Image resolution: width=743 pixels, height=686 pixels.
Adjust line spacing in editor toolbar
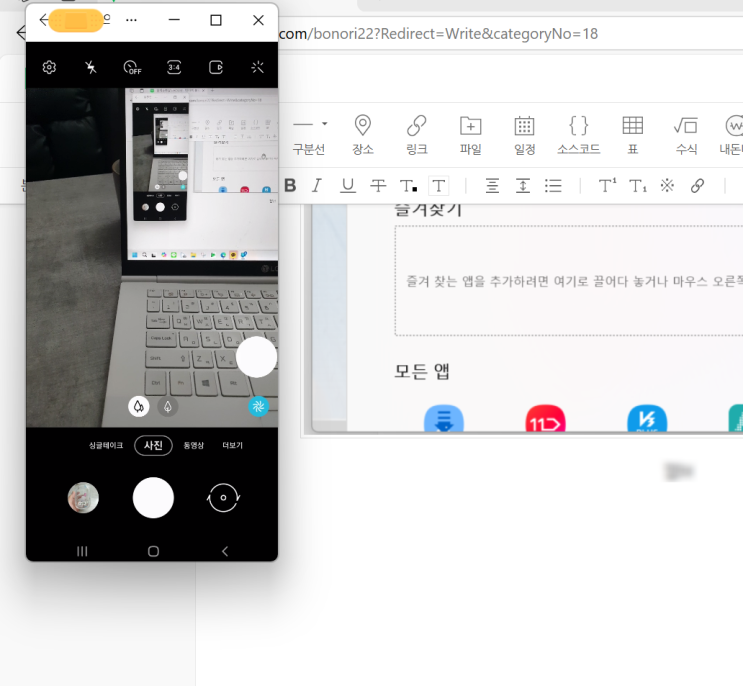pyautogui.click(x=523, y=185)
